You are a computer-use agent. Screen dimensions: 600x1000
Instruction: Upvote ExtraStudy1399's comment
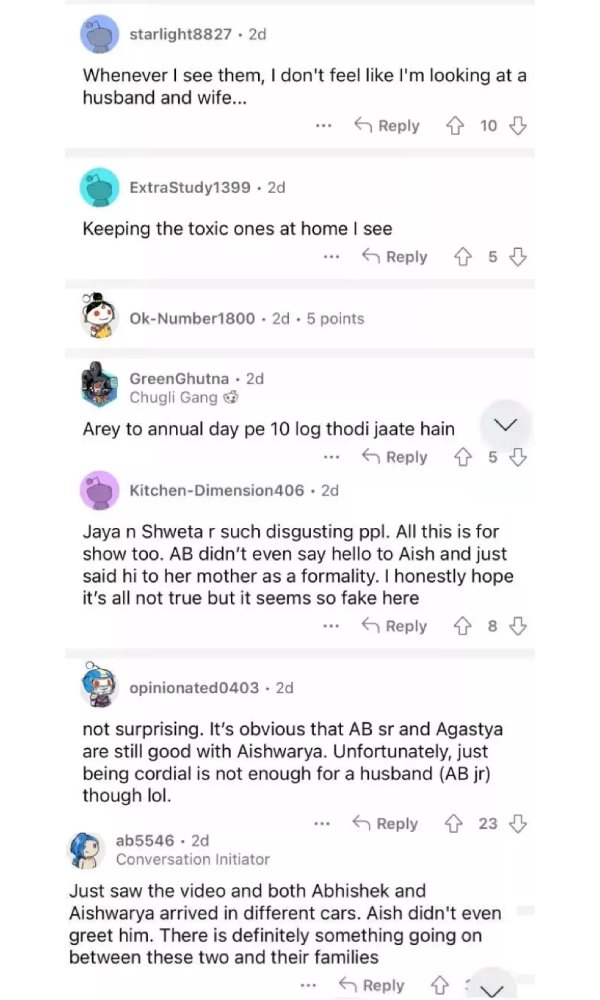463,257
